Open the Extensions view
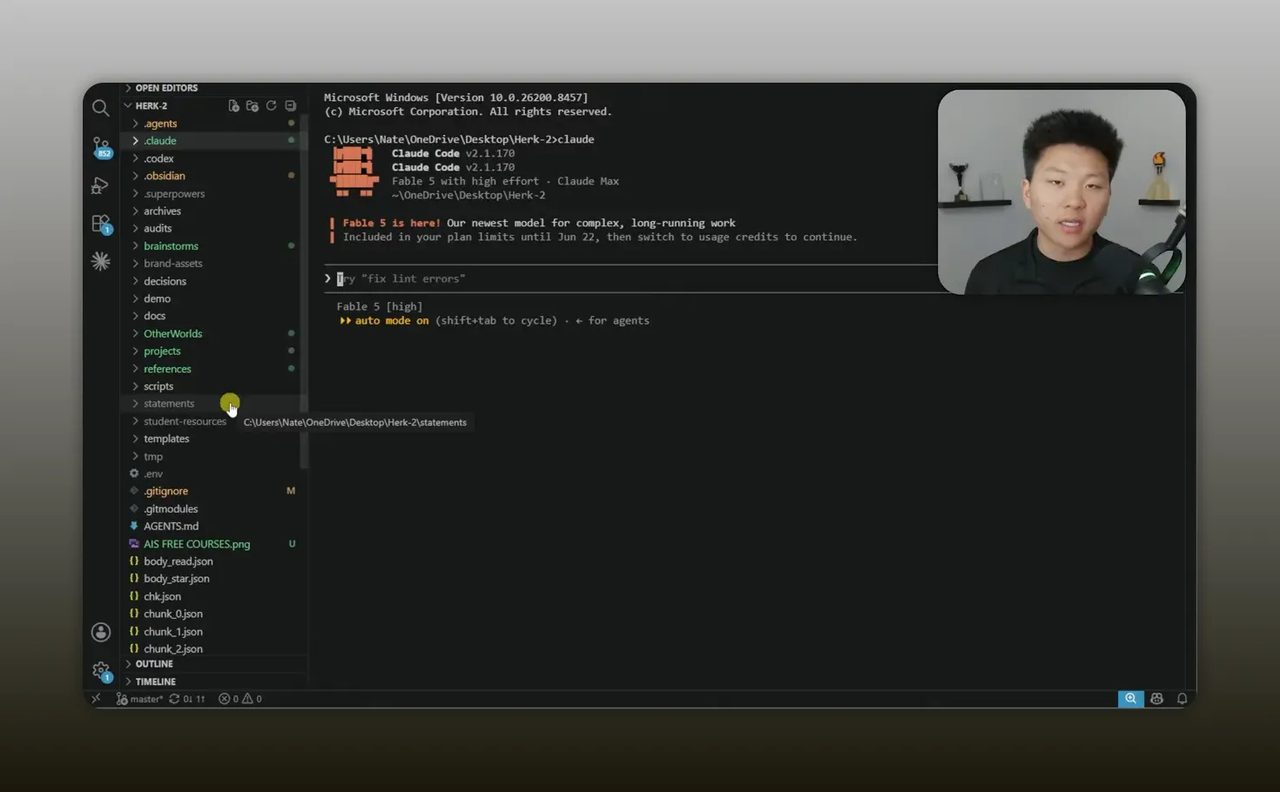Viewport: 1280px width, 792px height. click(101, 223)
